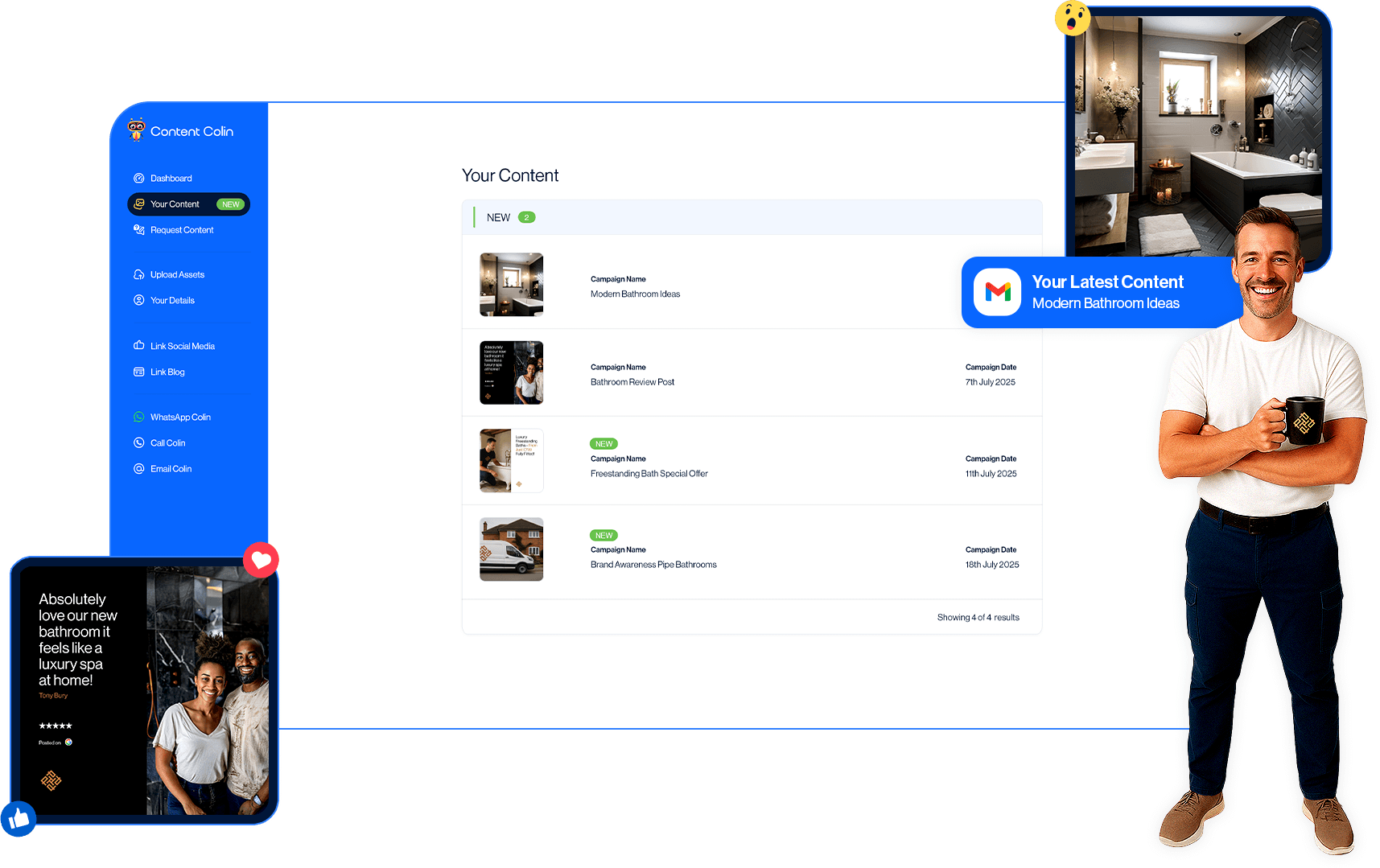Select the Link Blog sidebar item
This screenshot has height=868, width=1380.
tap(167, 372)
